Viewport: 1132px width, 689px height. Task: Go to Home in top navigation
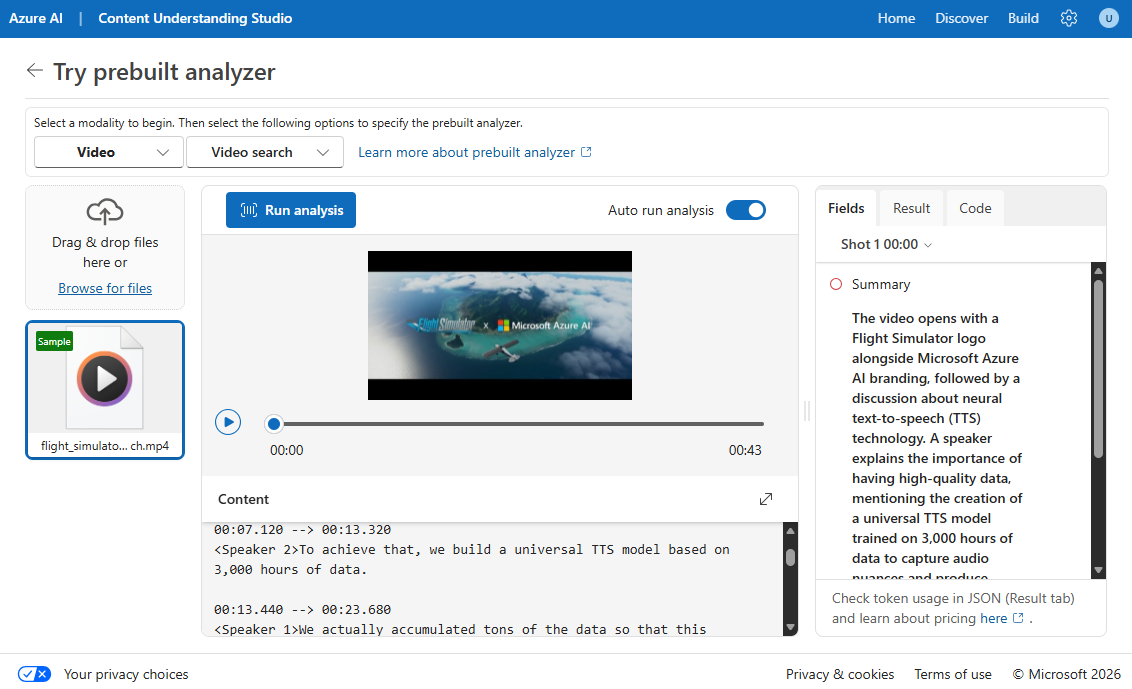(896, 18)
